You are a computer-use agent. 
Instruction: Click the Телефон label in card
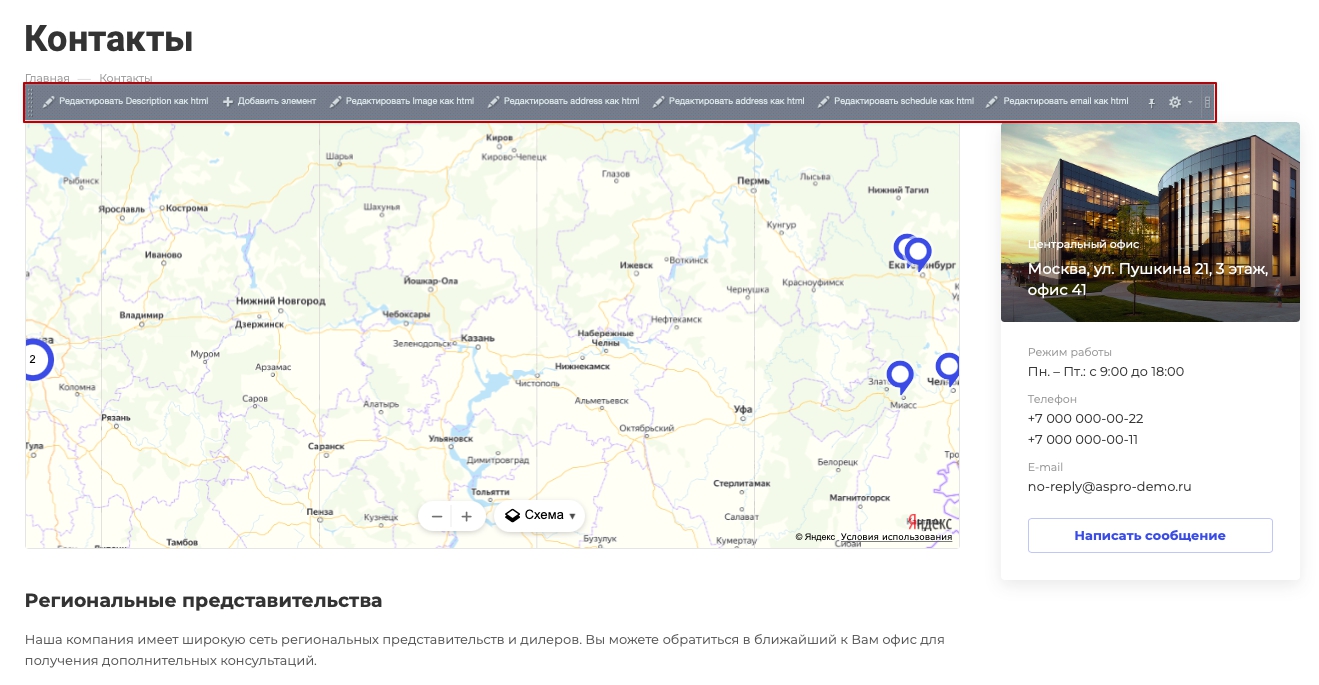(x=1052, y=399)
